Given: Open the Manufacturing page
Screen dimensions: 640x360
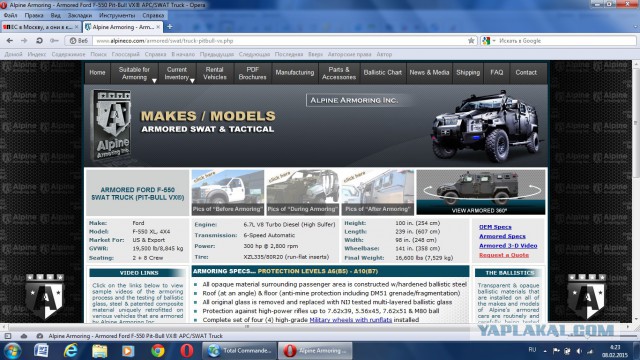Looking at the screenshot, I should pos(295,73).
